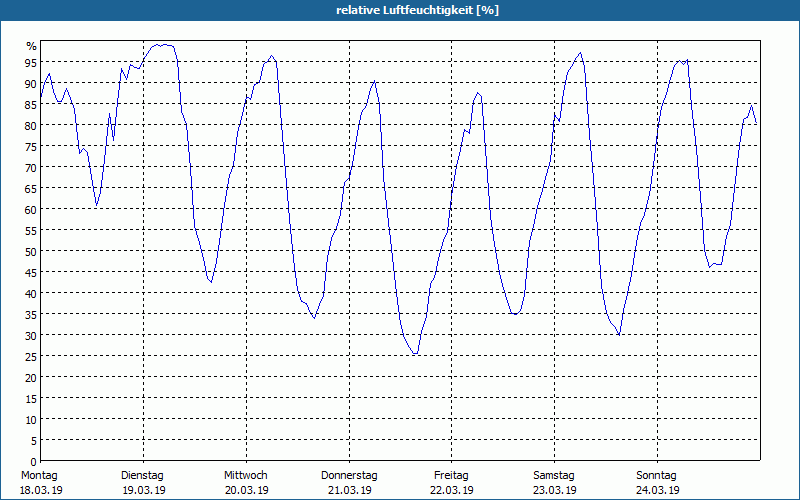Click the lowest humidity dip on Thursday afternoon
This screenshot has width=800, height=500.
click(415, 353)
